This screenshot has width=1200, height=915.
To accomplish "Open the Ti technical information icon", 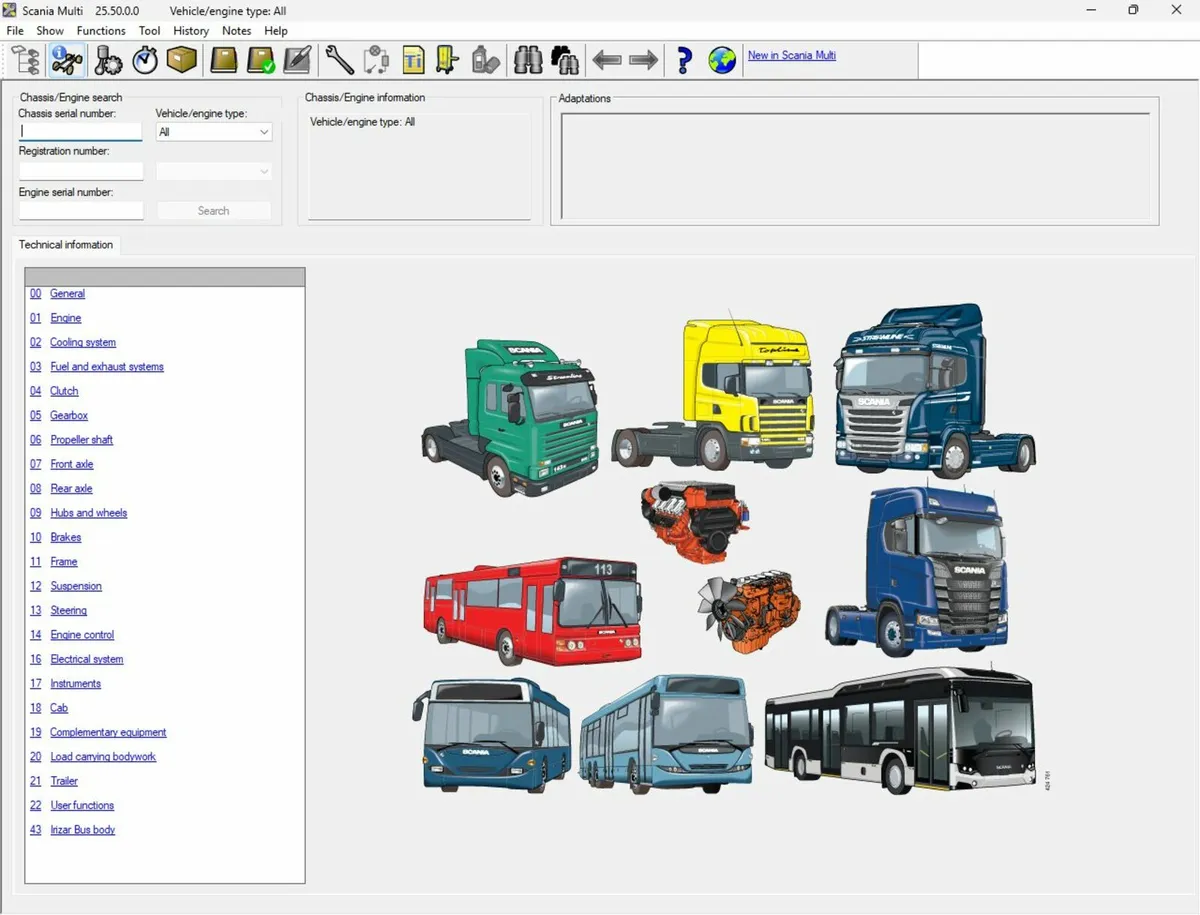I will (x=413, y=60).
